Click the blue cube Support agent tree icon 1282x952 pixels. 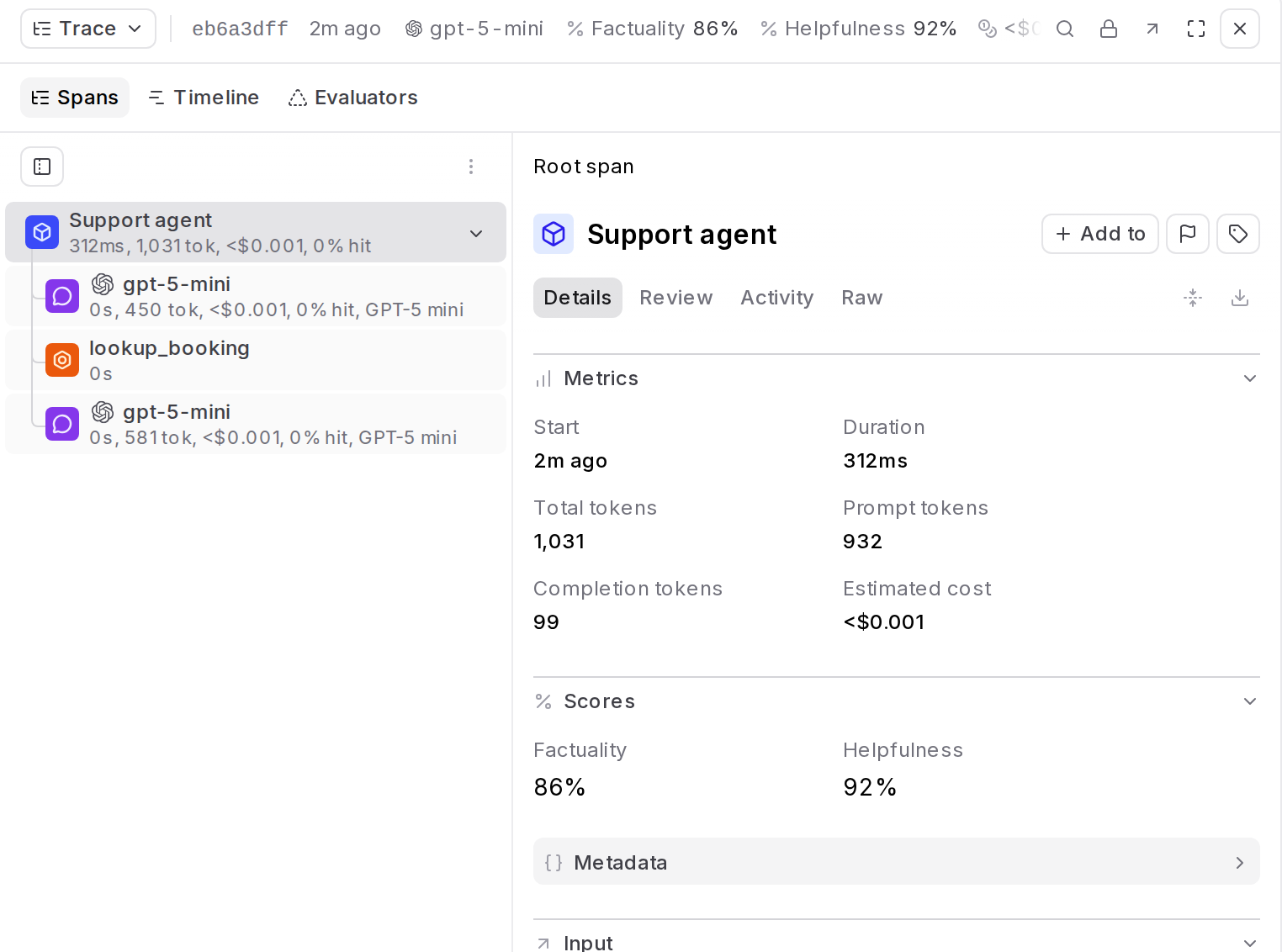pos(42,232)
